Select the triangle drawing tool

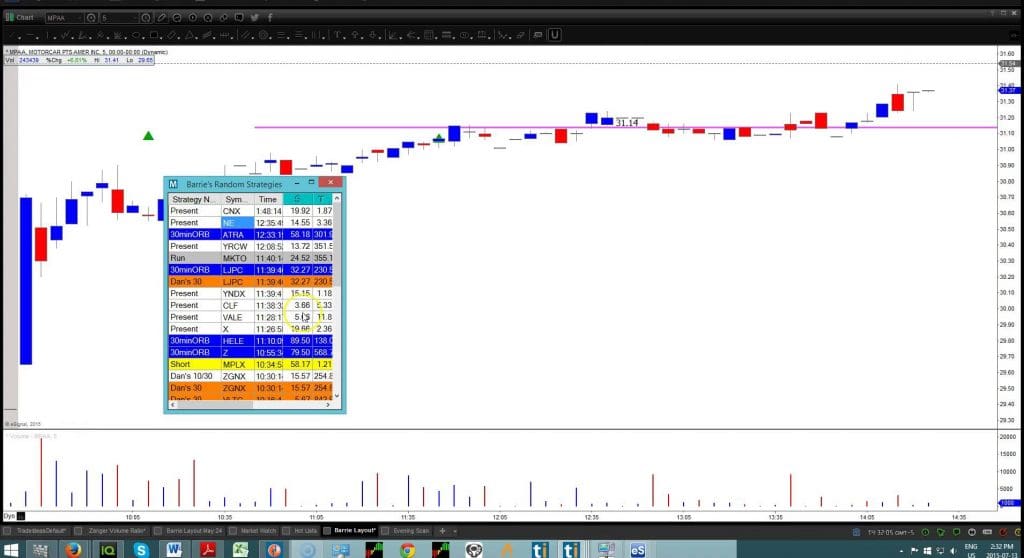point(190,35)
